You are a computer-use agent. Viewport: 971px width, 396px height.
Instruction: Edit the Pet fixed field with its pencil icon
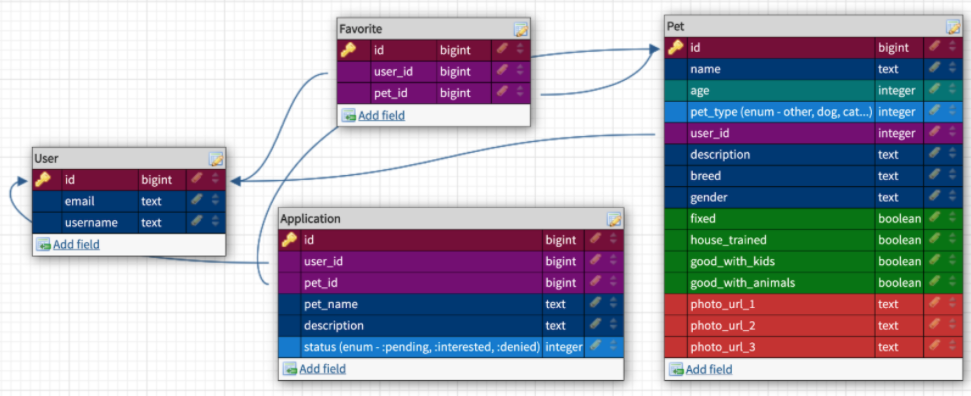point(934,219)
